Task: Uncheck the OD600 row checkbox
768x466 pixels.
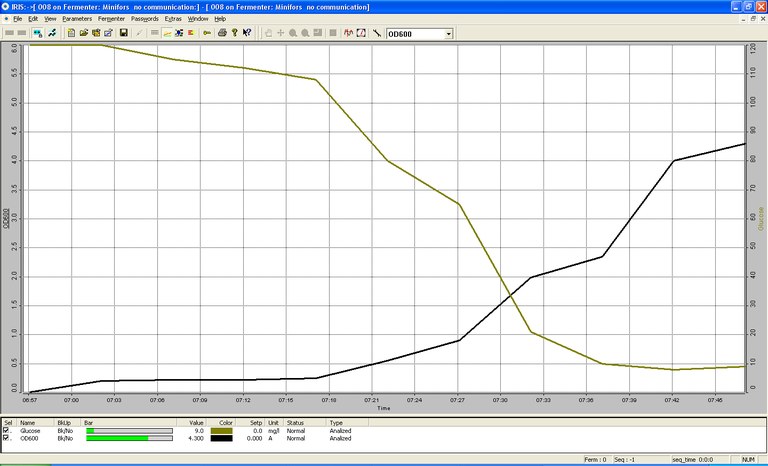Action: 7,438
